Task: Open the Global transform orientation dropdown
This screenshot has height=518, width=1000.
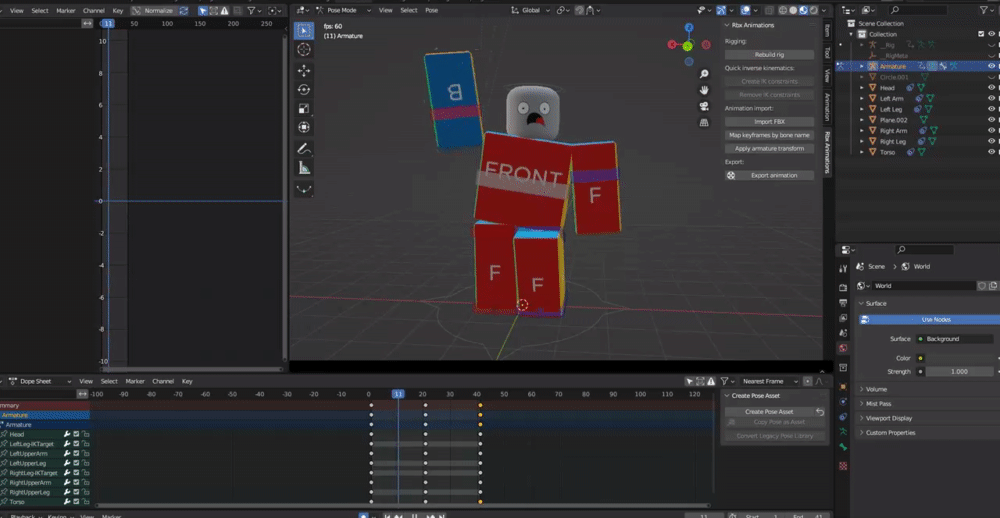Action: 530,10
